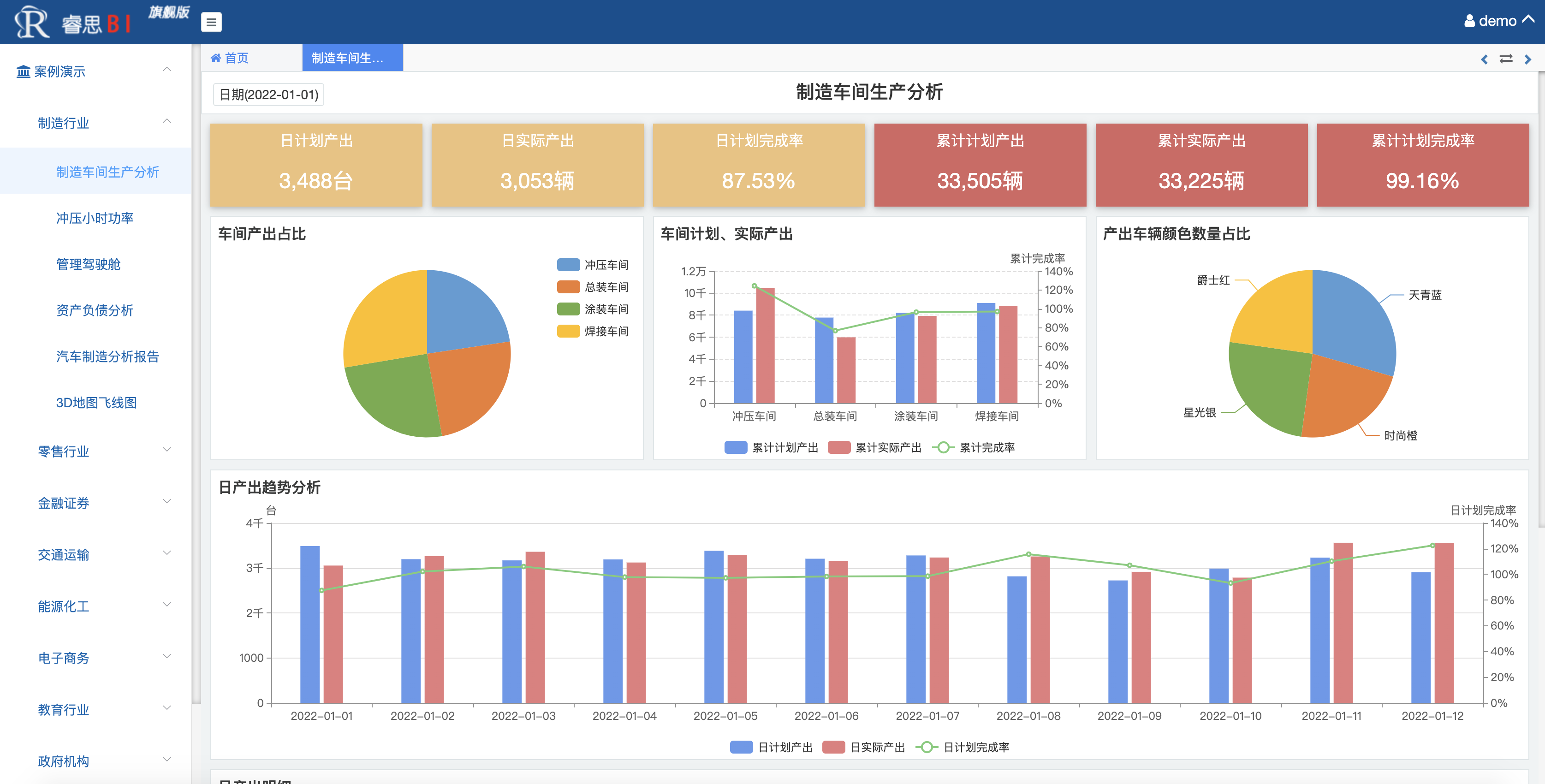Click the home icon in 首页 tab
The width and height of the screenshot is (1545, 784).
pyautogui.click(x=215, y=58)
